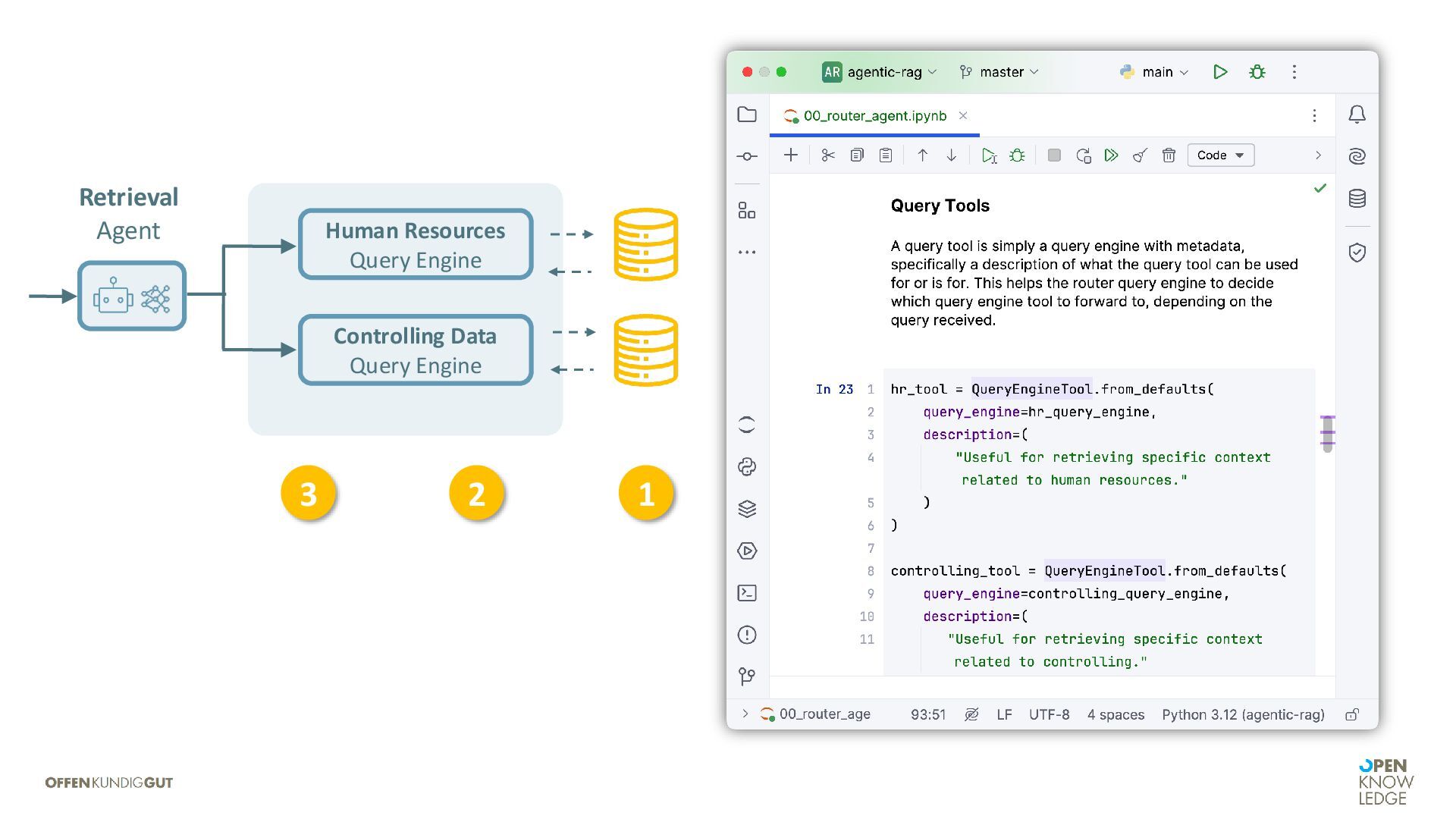Cut cell with the scissors icon
1456x819 pixels.
[x=827, y=155]
